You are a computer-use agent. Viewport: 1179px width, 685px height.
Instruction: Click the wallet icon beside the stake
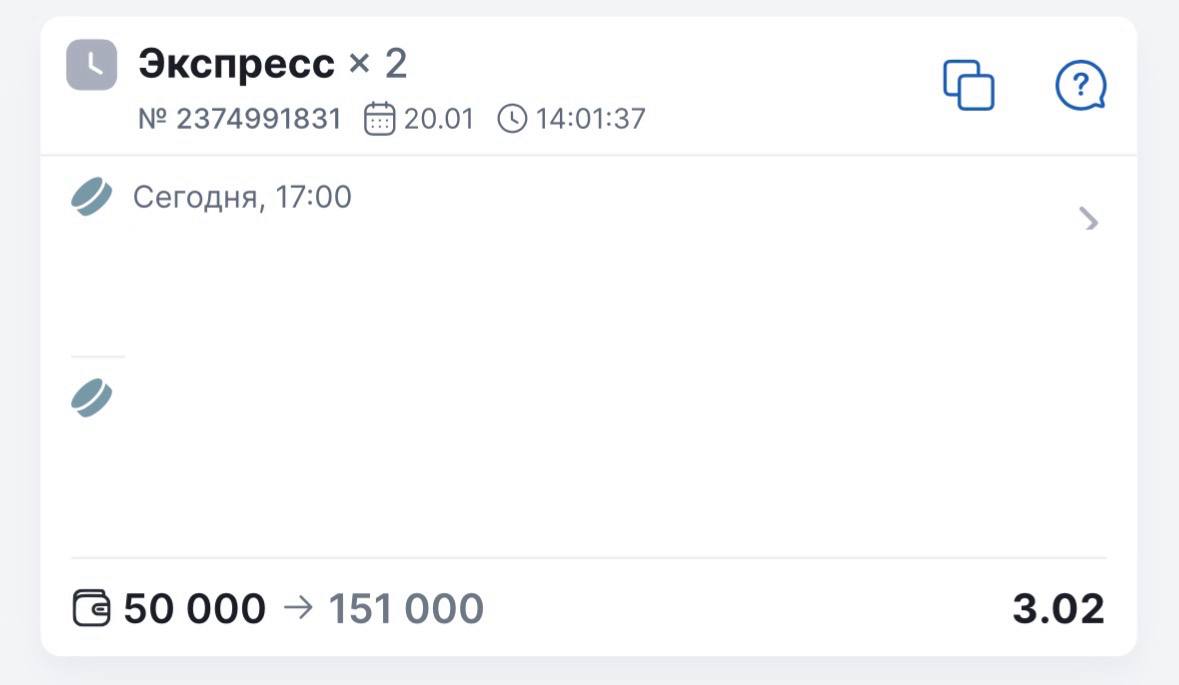click(92, 608)
